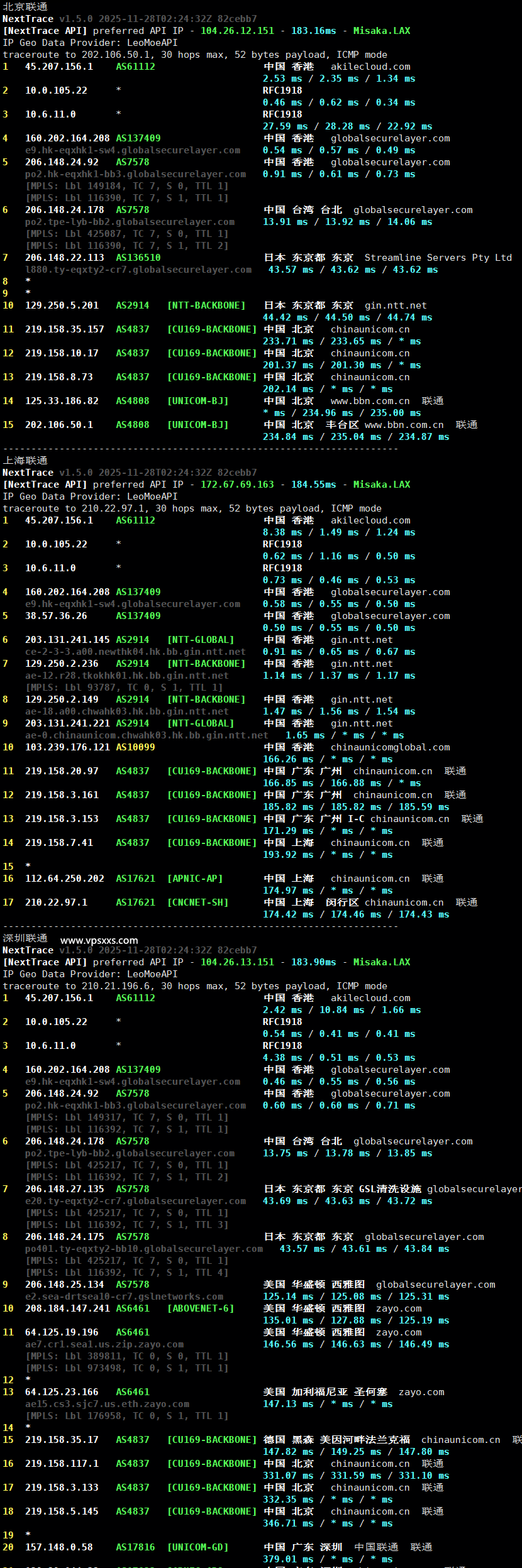
Task: Select hop IP 219.158.117.1
Action: click(62, 1464)
